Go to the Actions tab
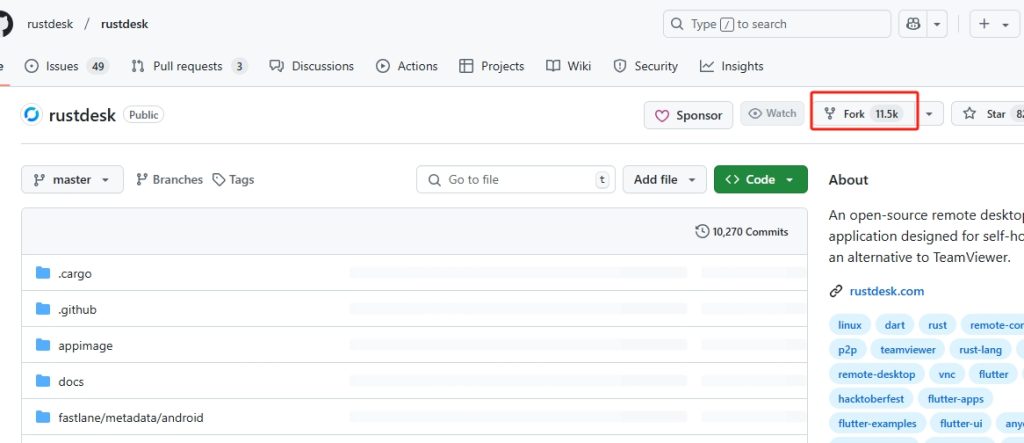 pos(407,66)
